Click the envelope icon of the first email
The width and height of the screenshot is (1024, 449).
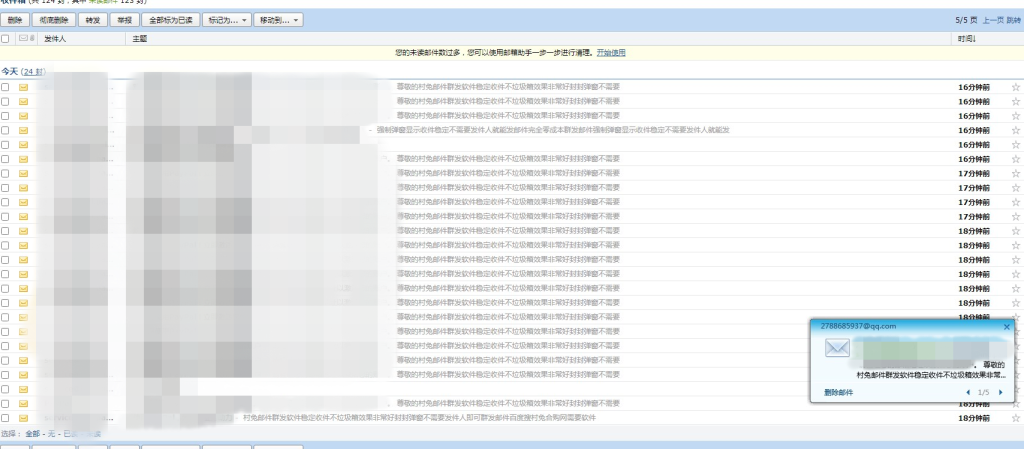point(23,87)
